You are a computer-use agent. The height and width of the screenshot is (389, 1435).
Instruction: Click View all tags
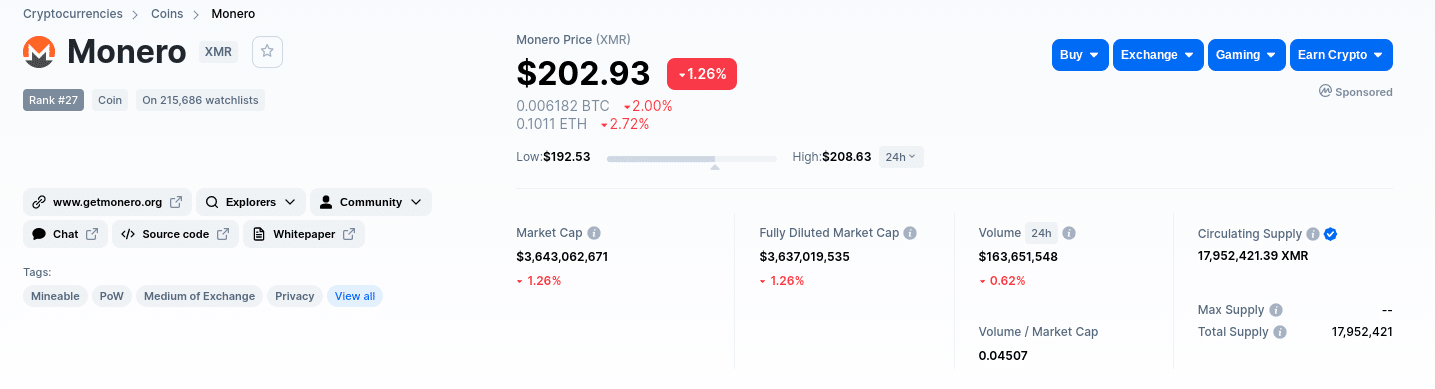(355, 296)
